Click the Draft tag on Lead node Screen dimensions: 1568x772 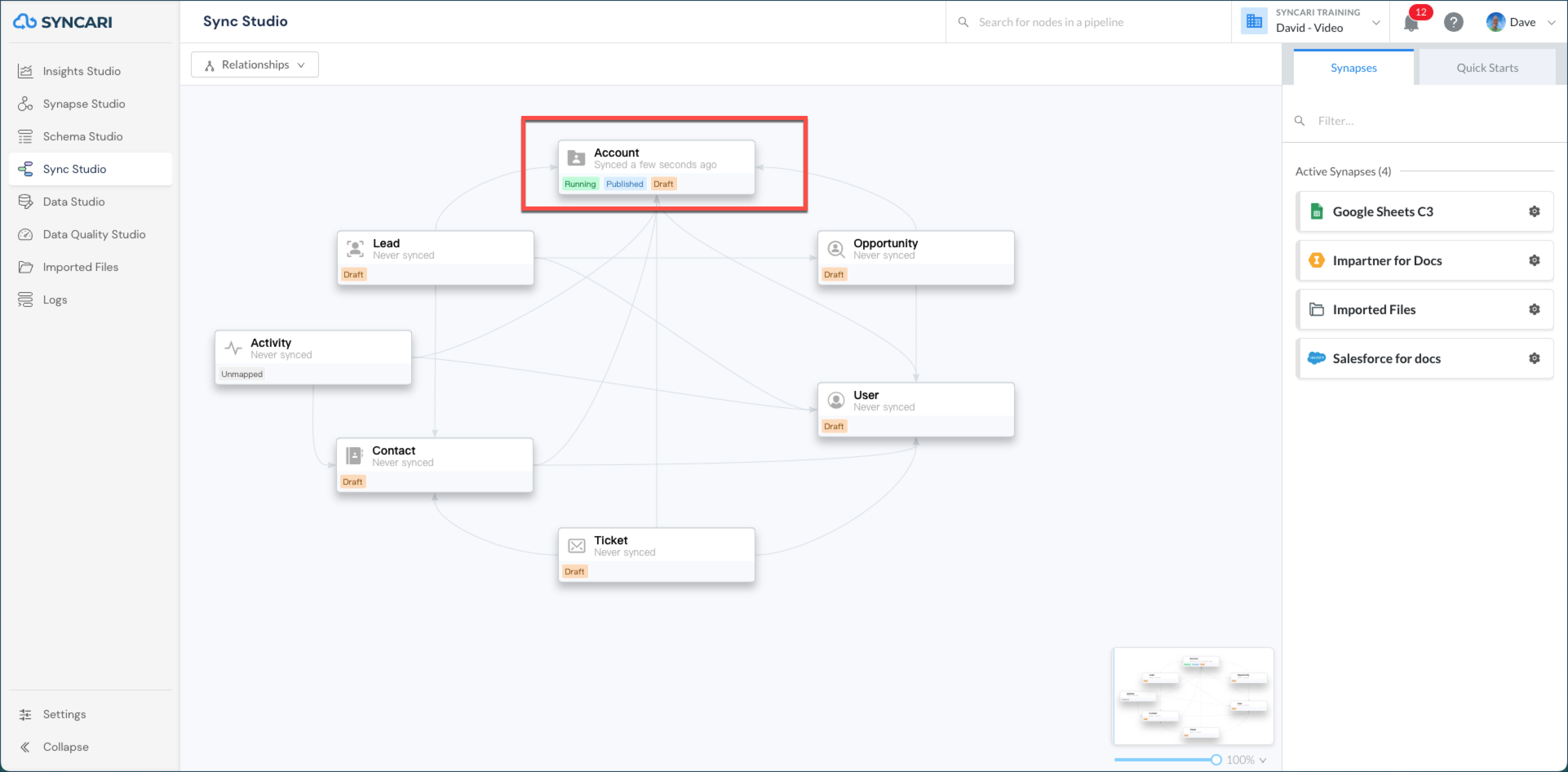[x=353, y=275]
